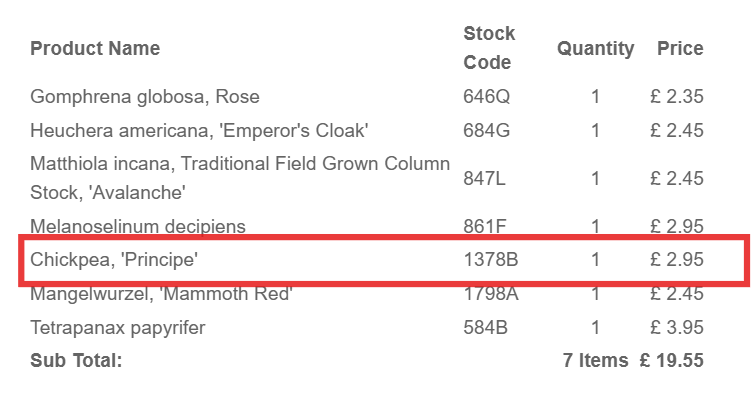This screenshot has width=752, height=417.
Task: Click stock code 684G
Action: click(x=486, y=130)
